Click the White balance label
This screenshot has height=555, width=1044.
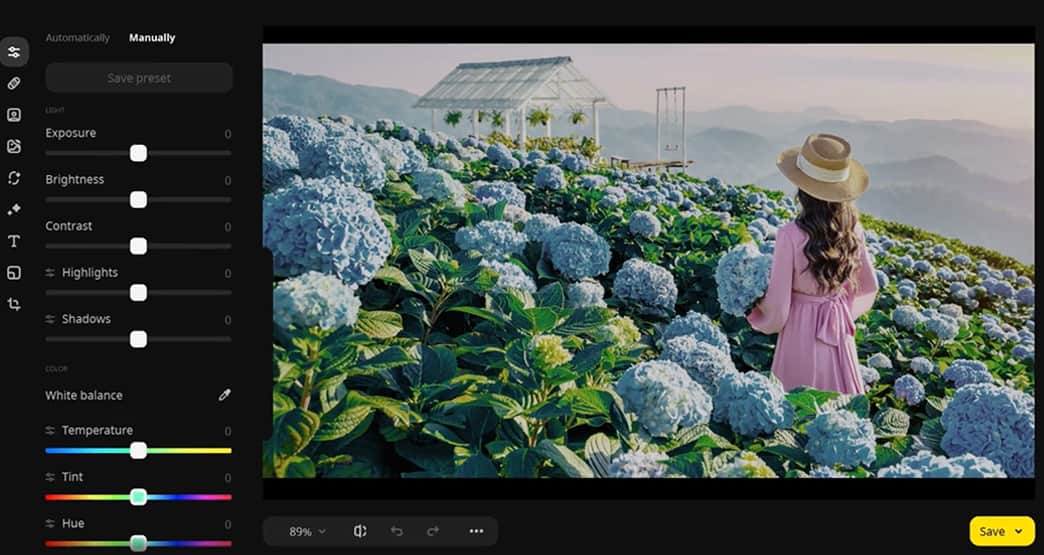(84, 395)
